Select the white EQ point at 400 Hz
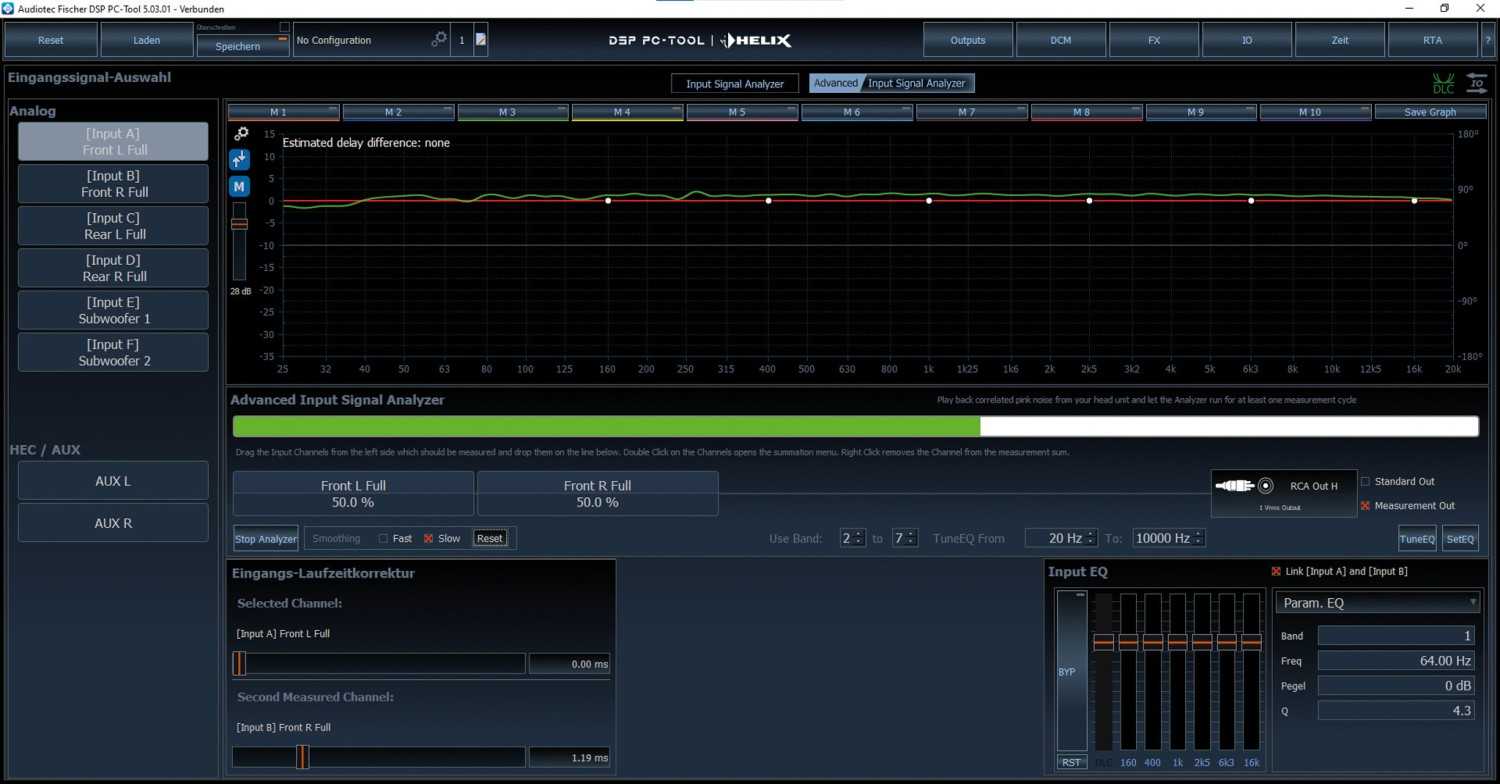This screenshot has height=784, width=1500. pyautogui.click(x=768, y=201)
